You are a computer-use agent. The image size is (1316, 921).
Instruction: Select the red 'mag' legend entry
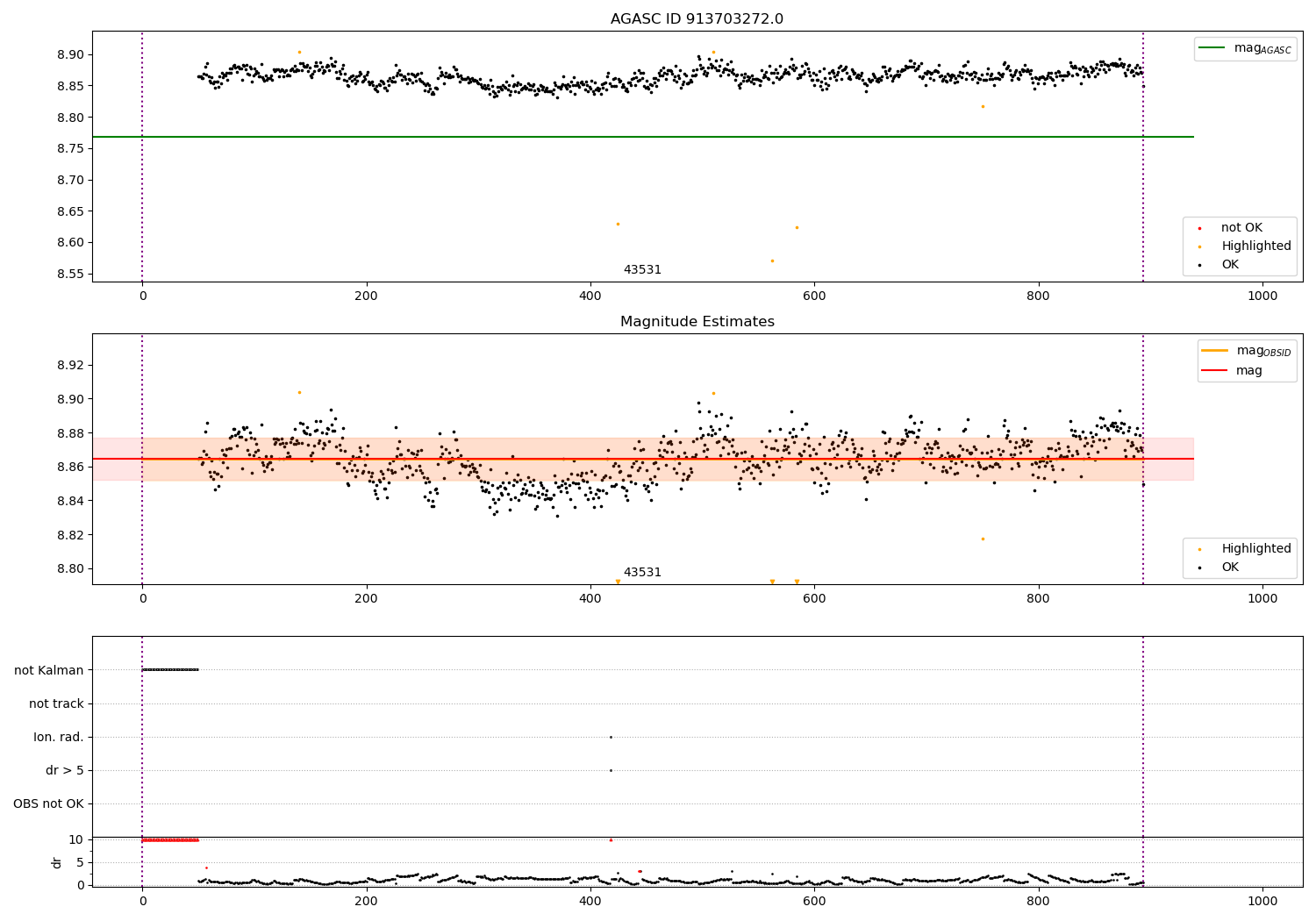(x=1232, y=370)
